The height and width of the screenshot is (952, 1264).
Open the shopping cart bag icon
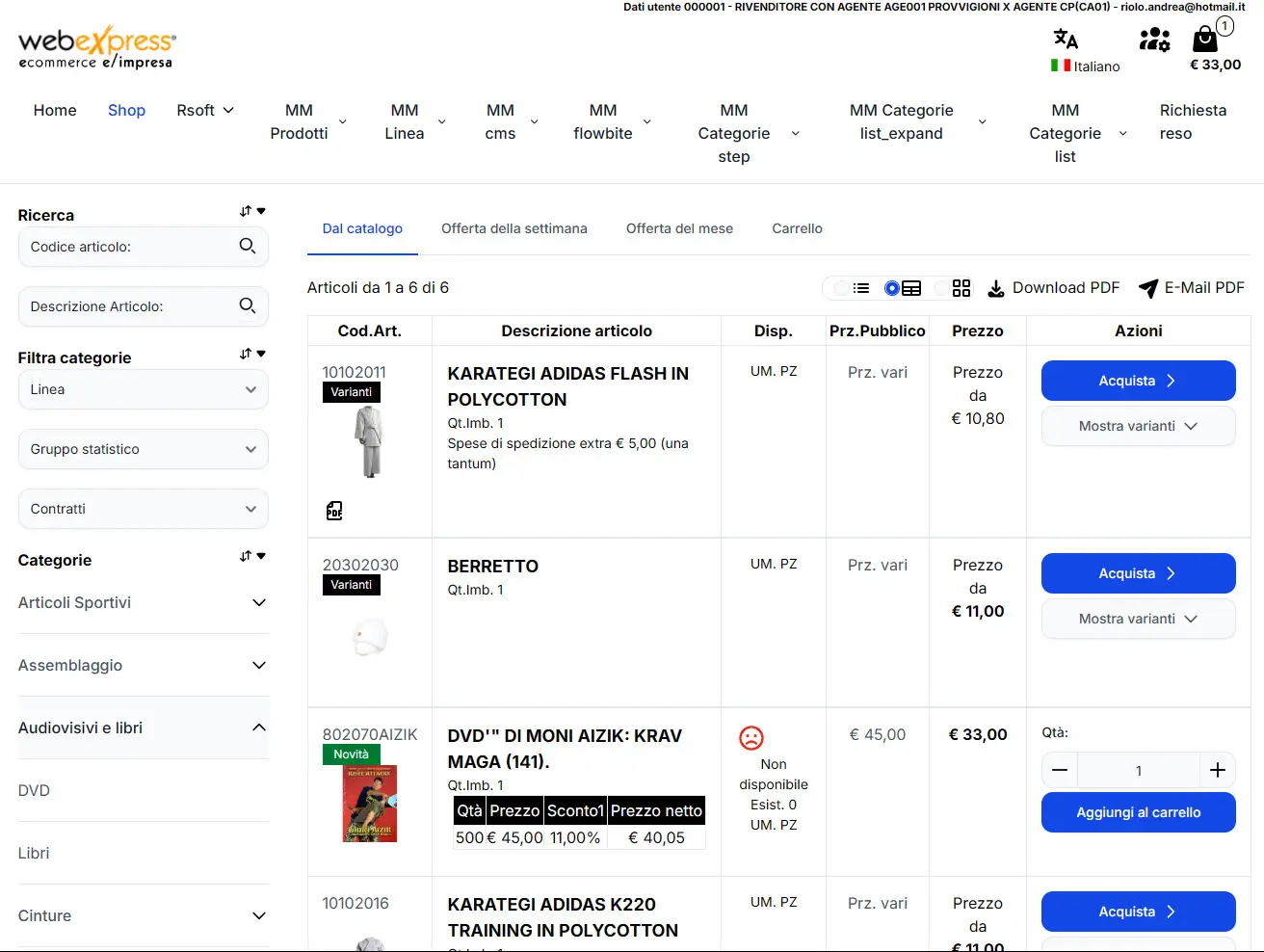pyautogui.click(x=1204, y=39)
